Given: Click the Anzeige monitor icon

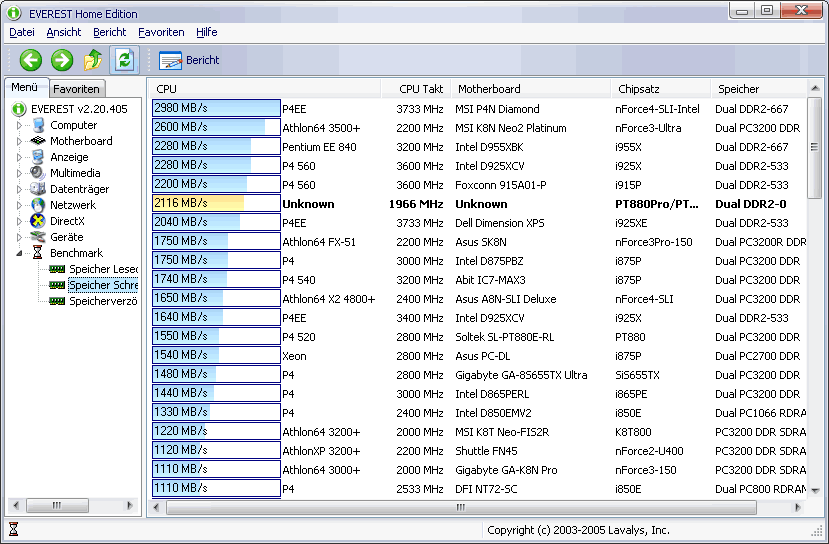Looking at the screenshot, I should 38,157.
